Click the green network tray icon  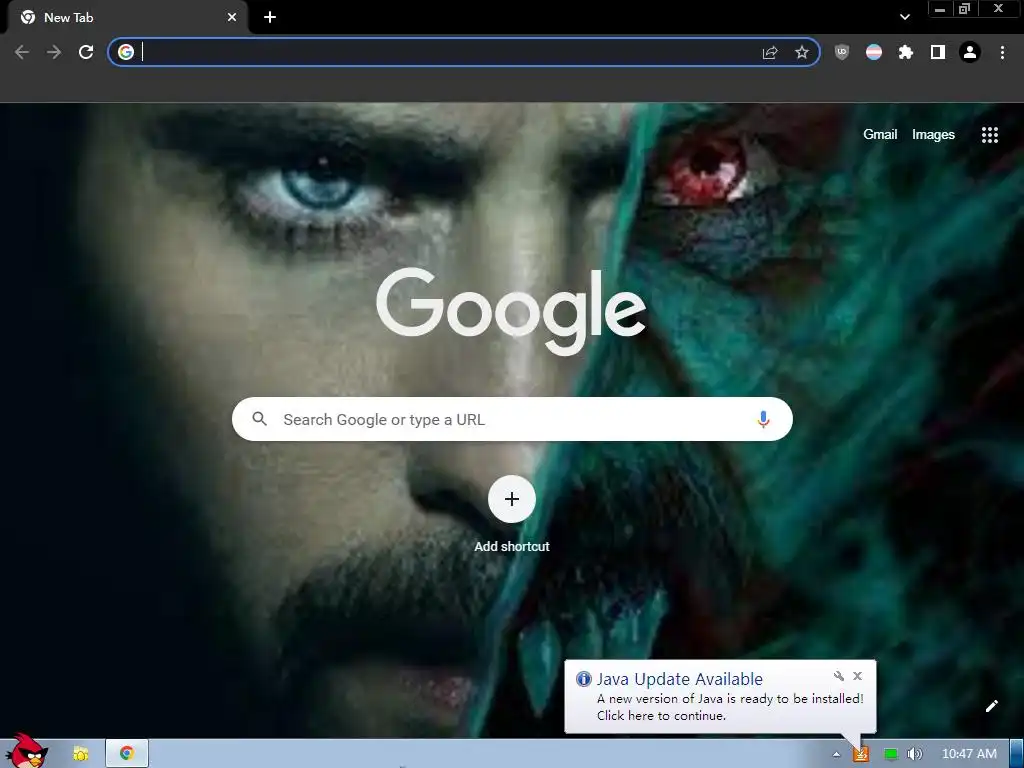pos(890,754)
